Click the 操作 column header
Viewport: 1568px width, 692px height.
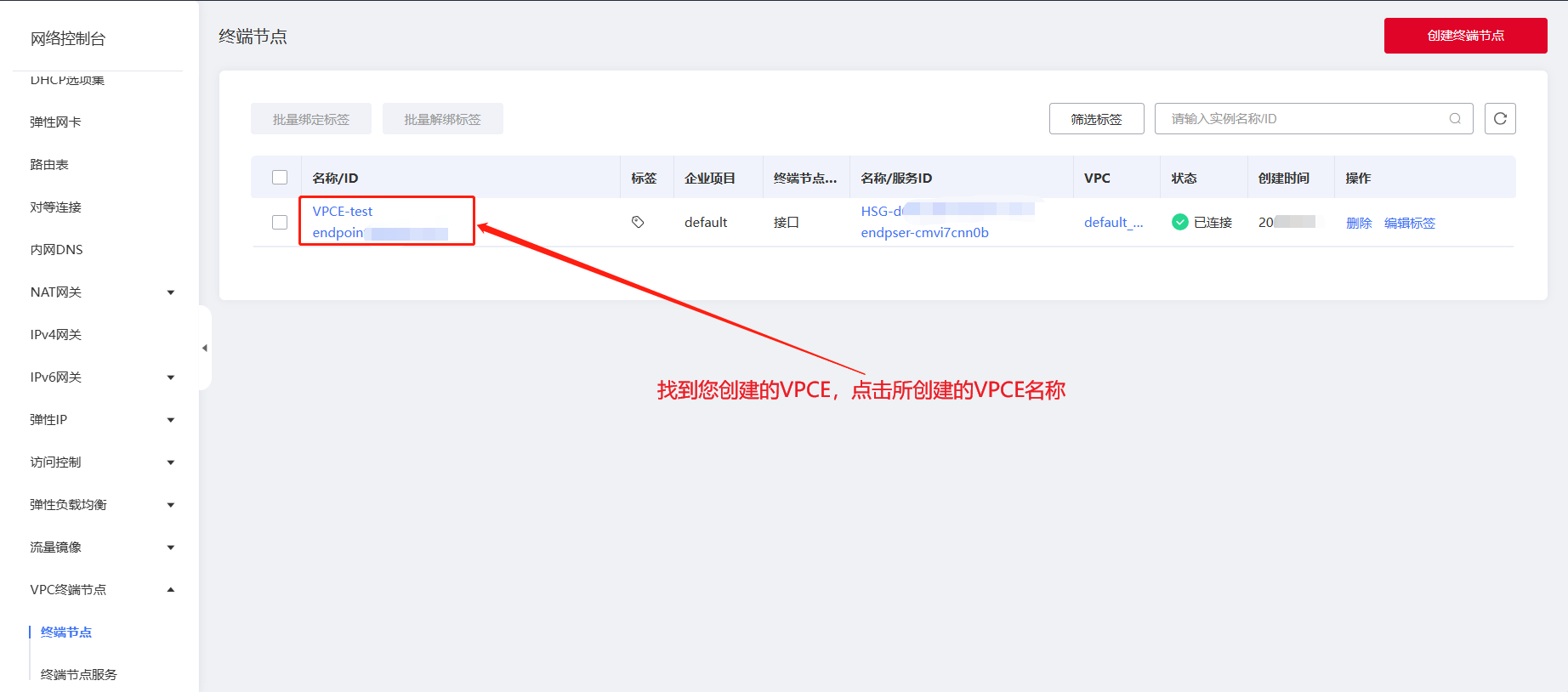(1358, 178)
